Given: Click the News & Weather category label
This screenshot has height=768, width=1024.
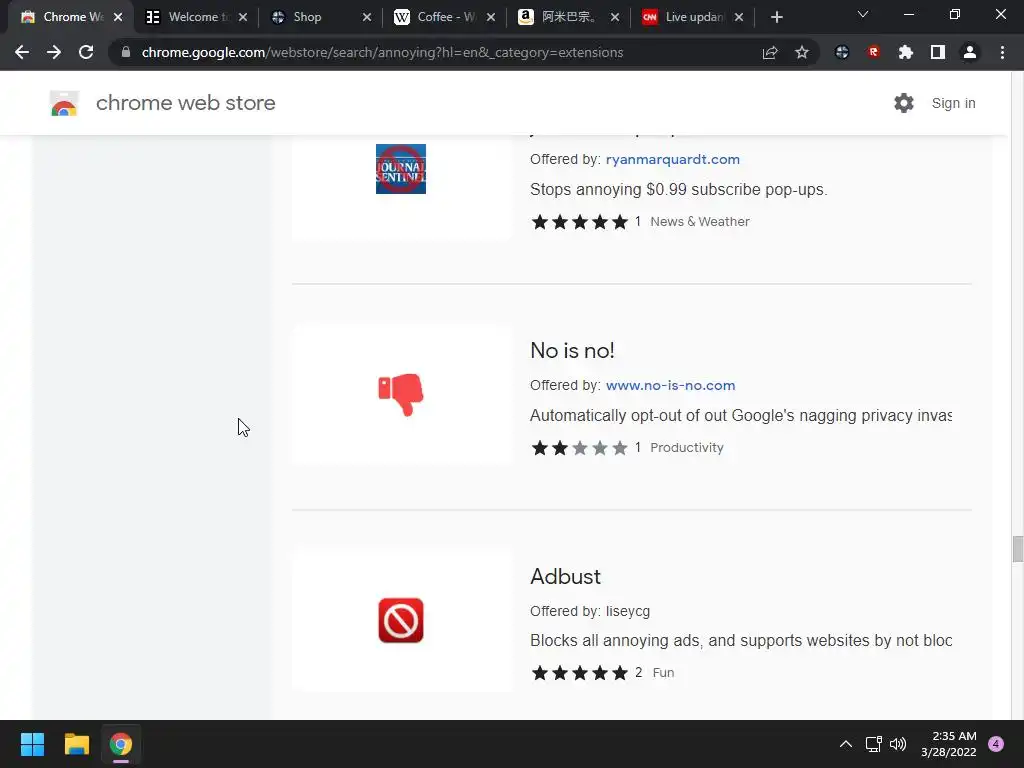Looking at the screenshot, I should pyautogui.click(x=699, y=221).
